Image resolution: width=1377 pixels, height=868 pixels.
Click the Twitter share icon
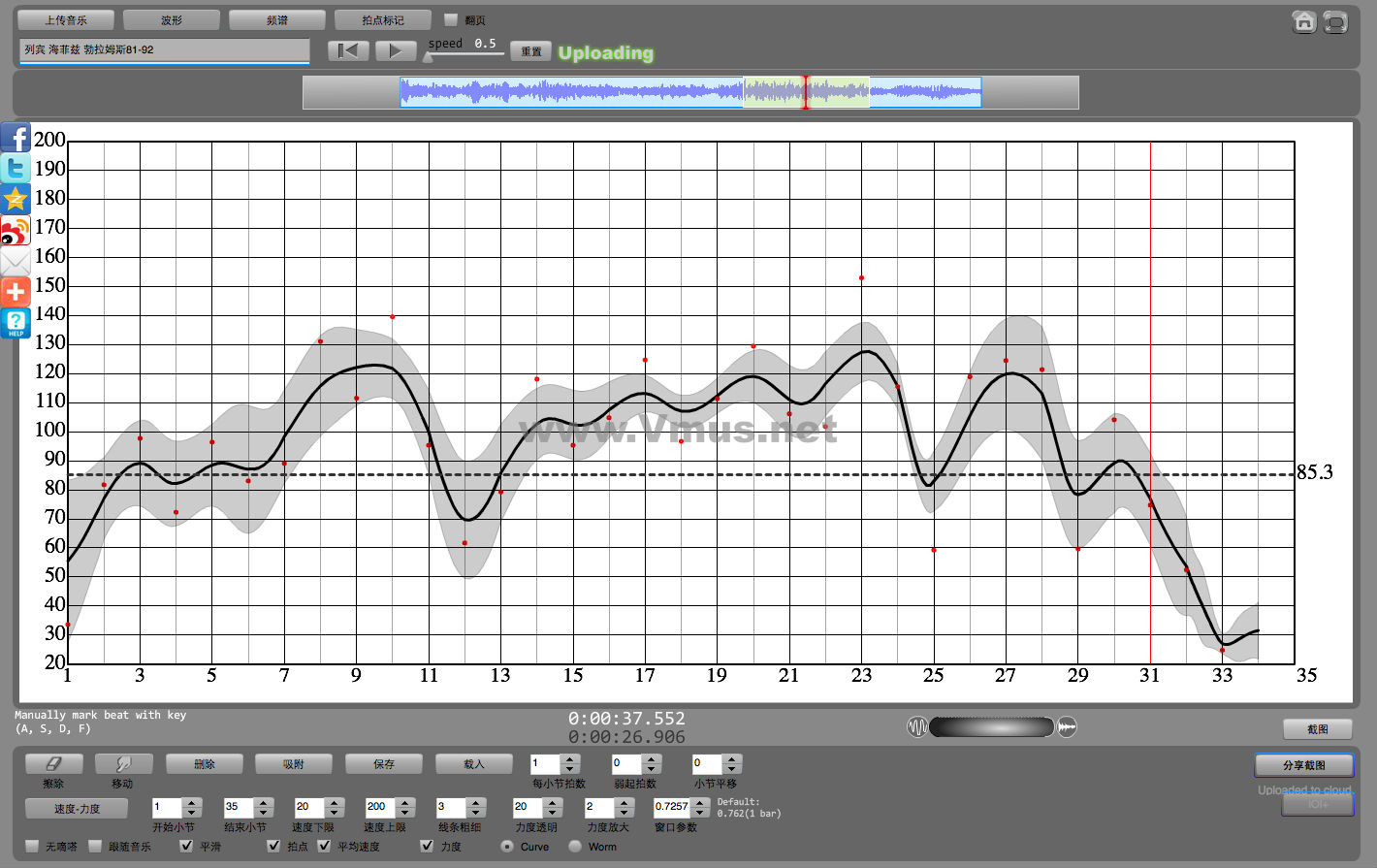(x=16, y=168)
